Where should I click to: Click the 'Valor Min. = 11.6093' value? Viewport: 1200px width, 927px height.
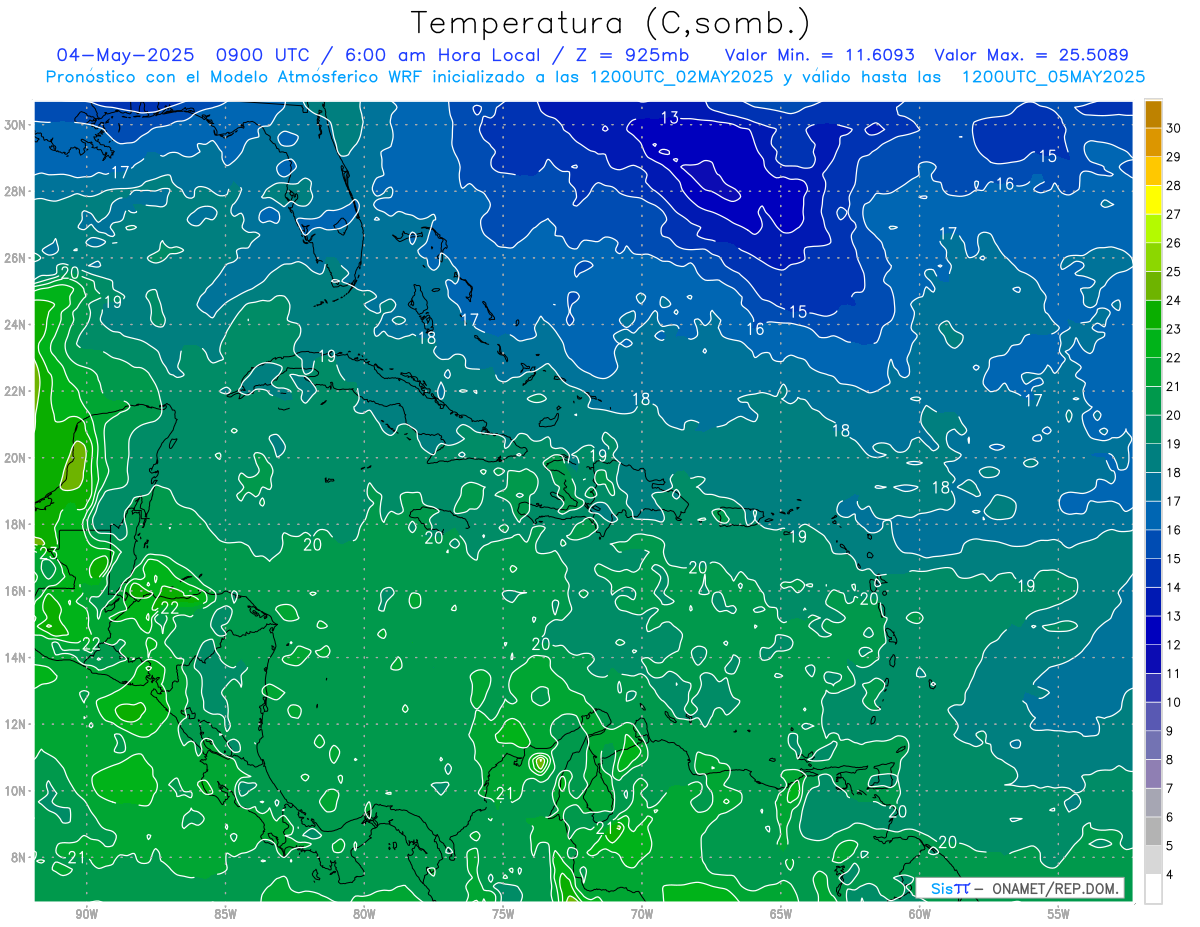(x=820, y=55)
